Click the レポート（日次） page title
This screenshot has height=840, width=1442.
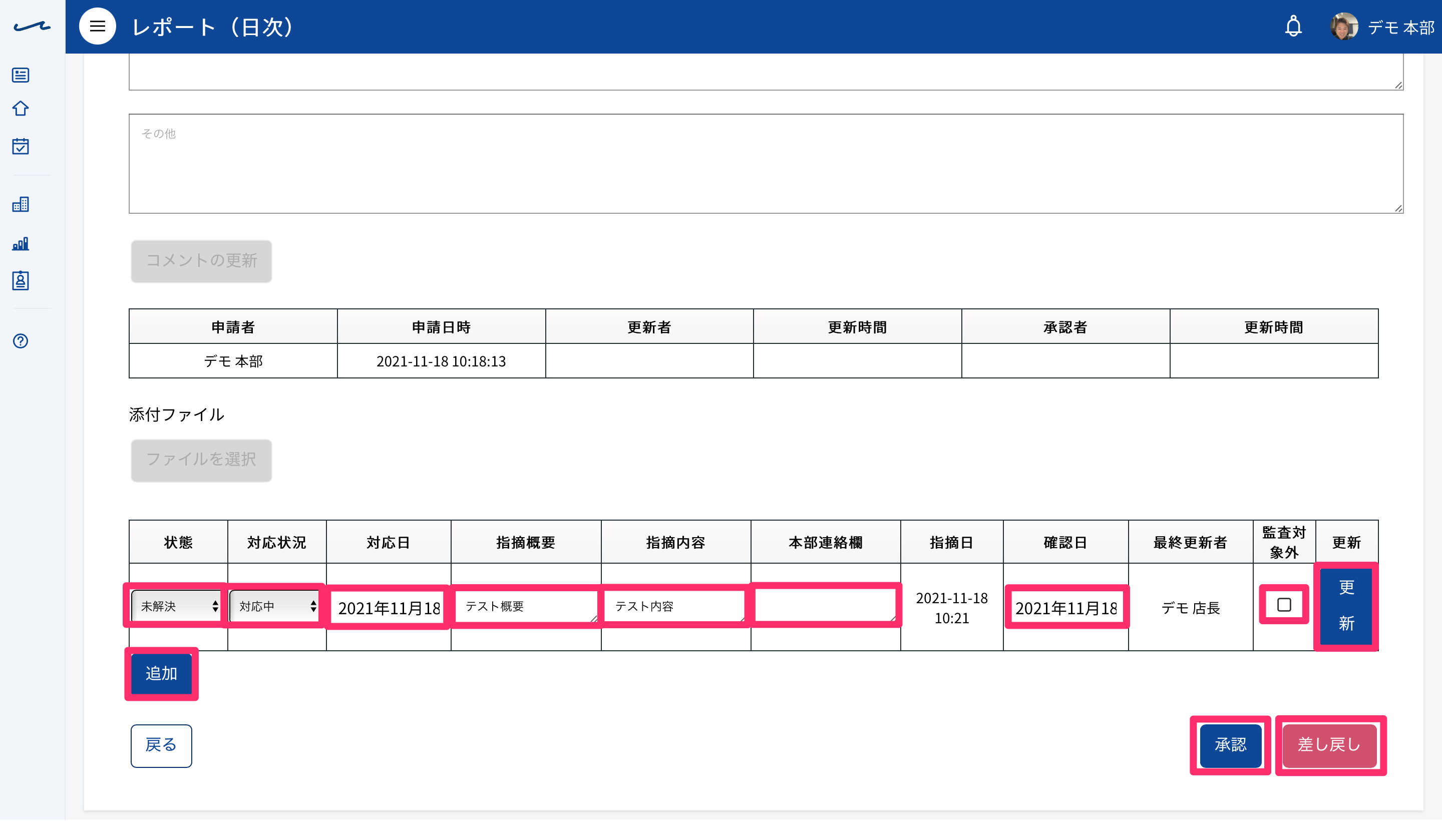(213, 27)
